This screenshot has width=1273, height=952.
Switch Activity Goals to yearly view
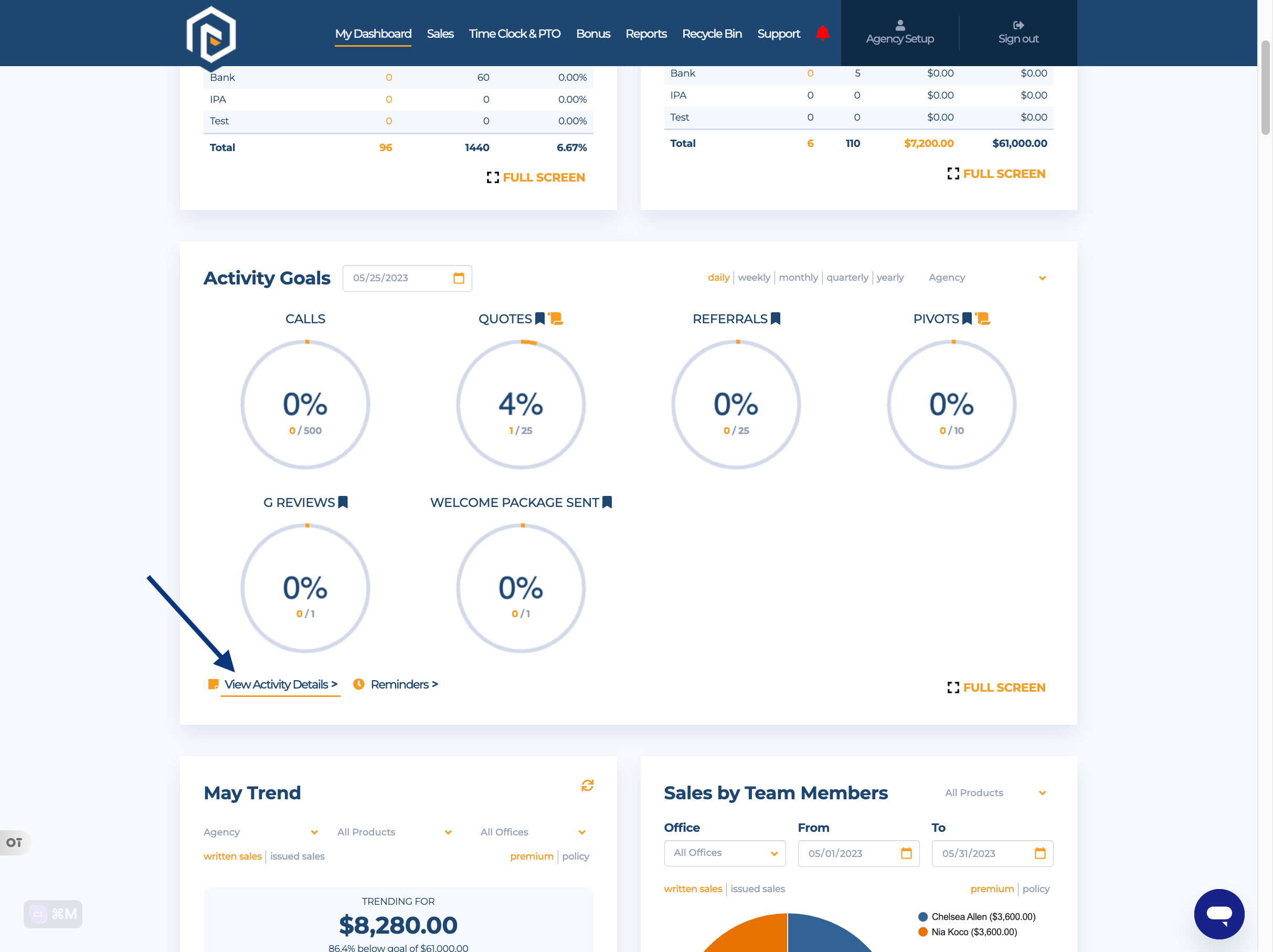coord(890,278)
